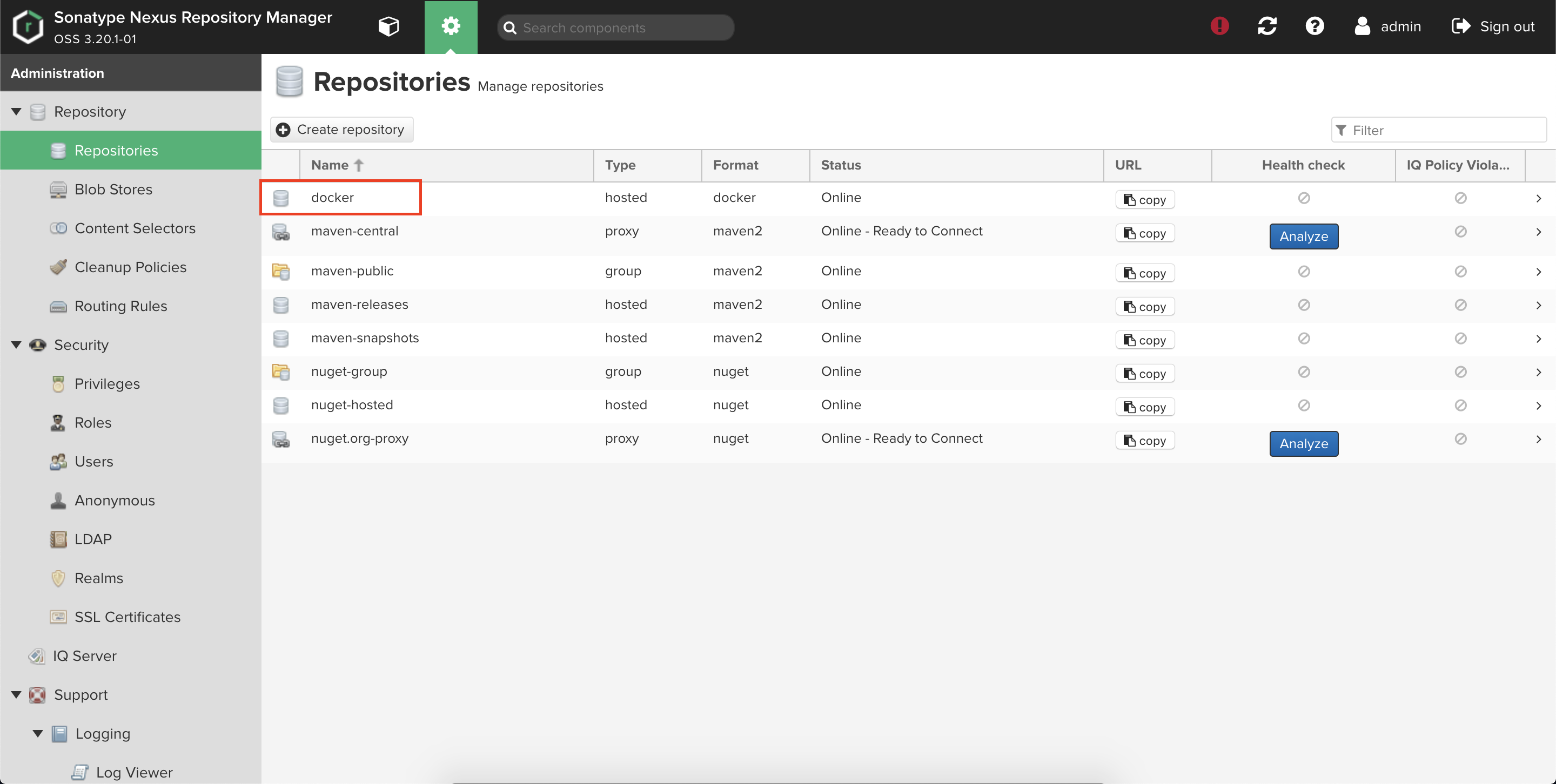Open Blob Stores in sidebar

(113, 190)
